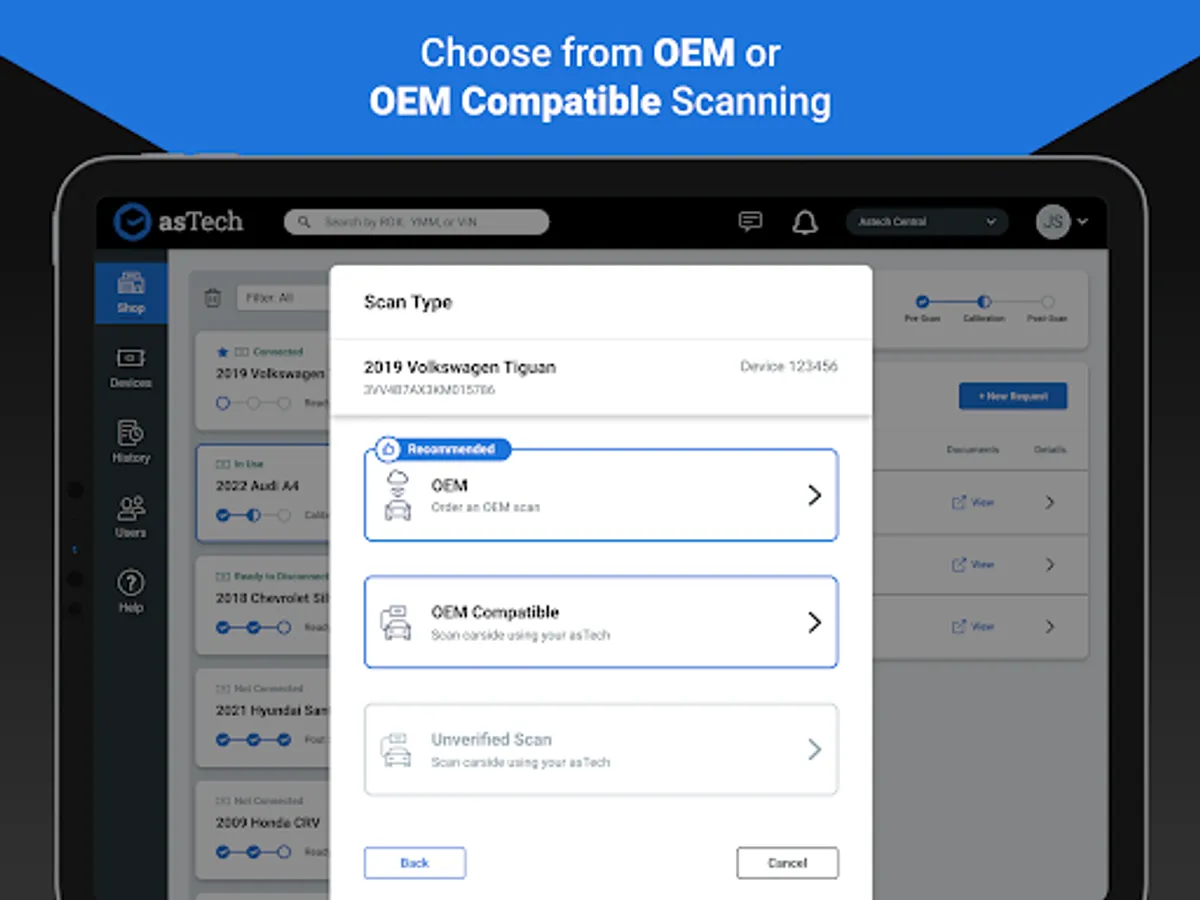Select the OEM Compatible scan option
The height and width of the screenshot is (900, 1200).
pos(601,622)
